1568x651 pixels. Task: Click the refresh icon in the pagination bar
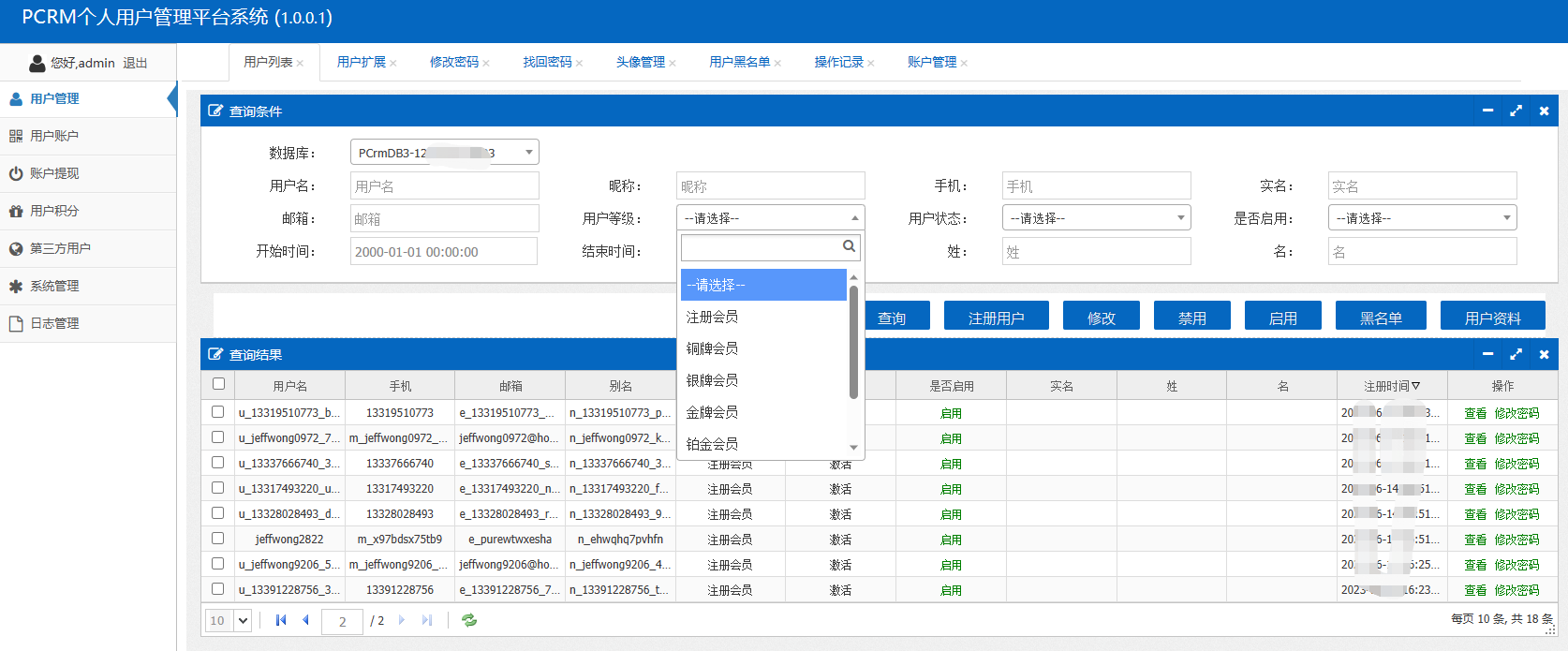pyautogui.click(x=469, y=620)
